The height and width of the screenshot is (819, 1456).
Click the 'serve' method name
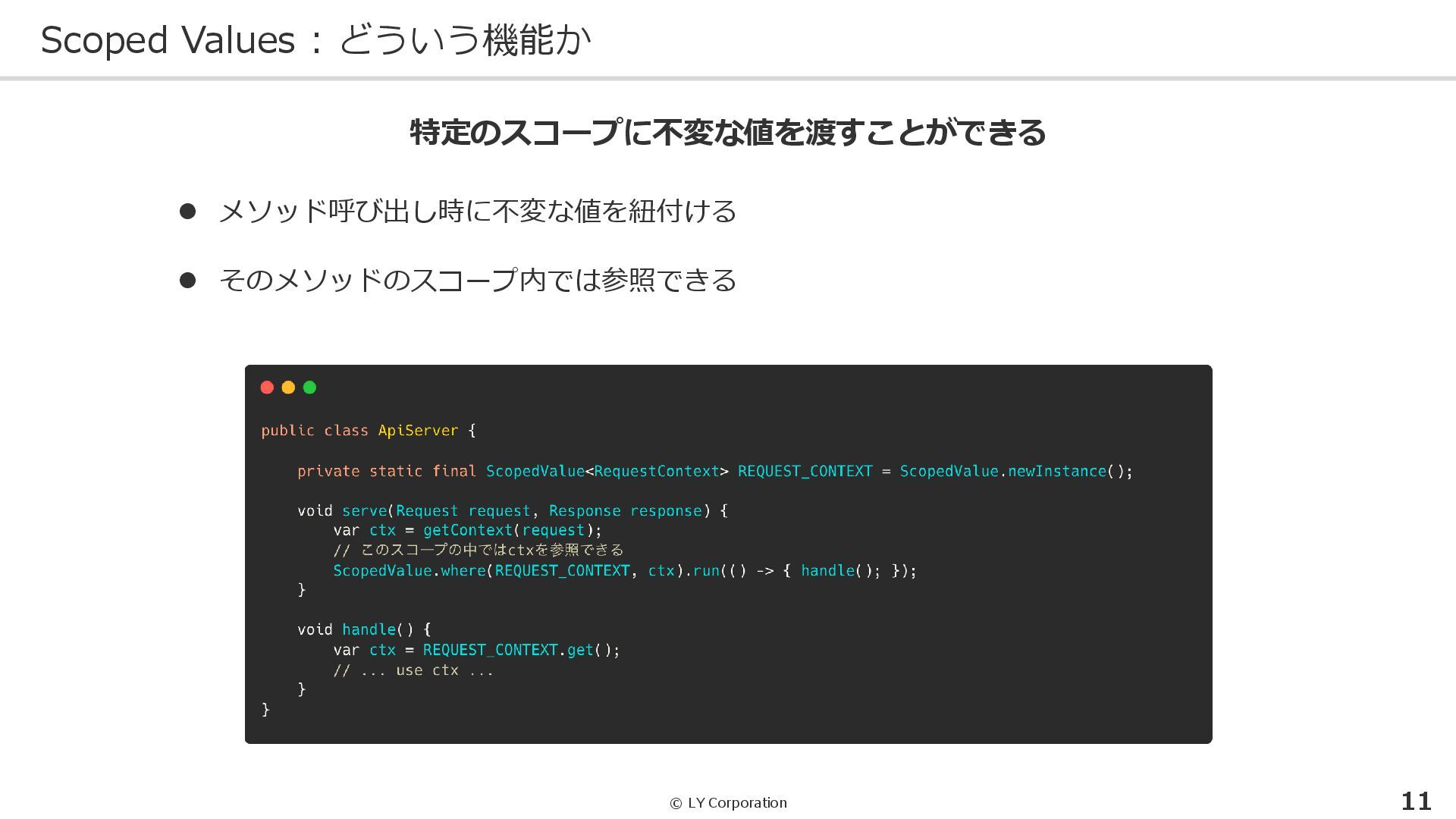[x=364, y=511]
